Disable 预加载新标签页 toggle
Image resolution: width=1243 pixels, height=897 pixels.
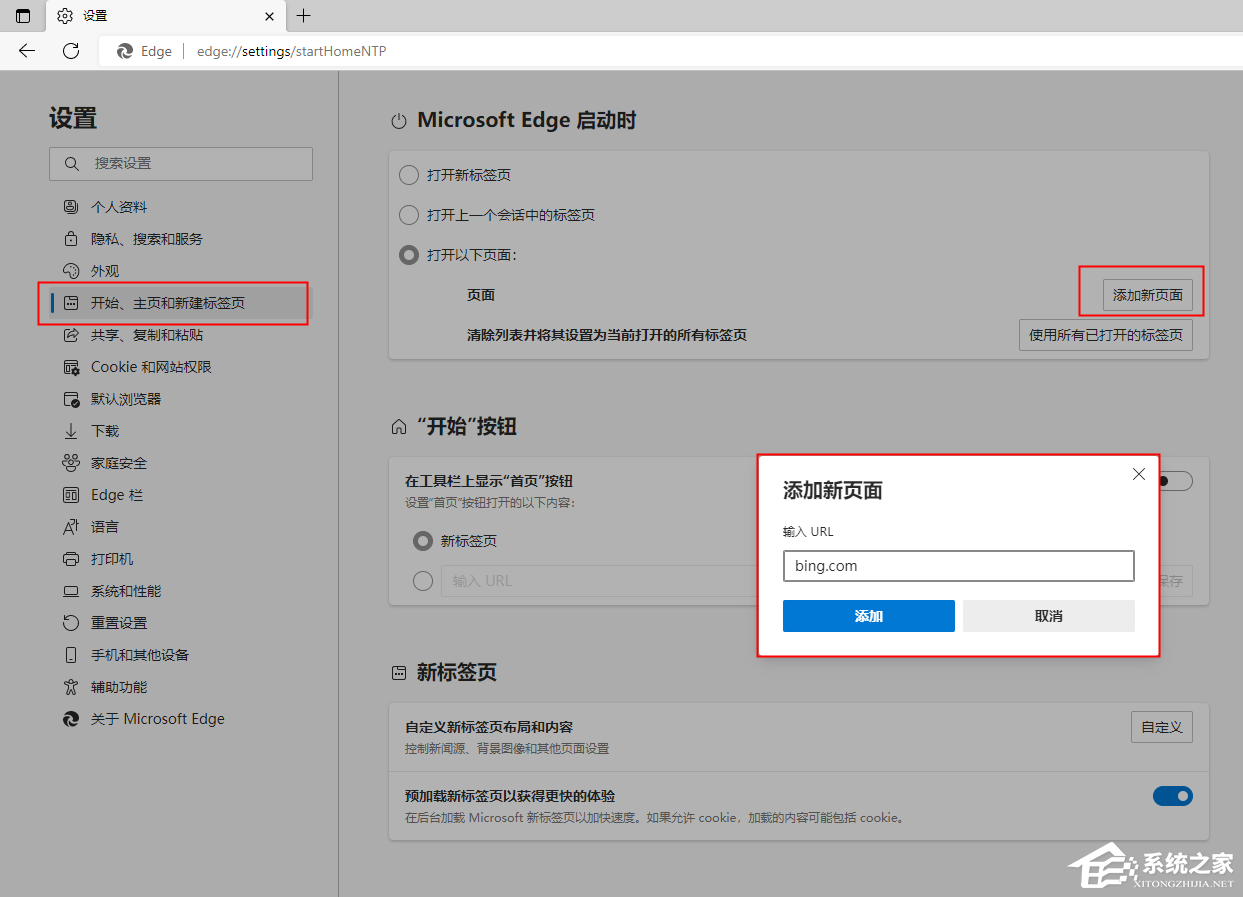click(x=1172, y=796)
